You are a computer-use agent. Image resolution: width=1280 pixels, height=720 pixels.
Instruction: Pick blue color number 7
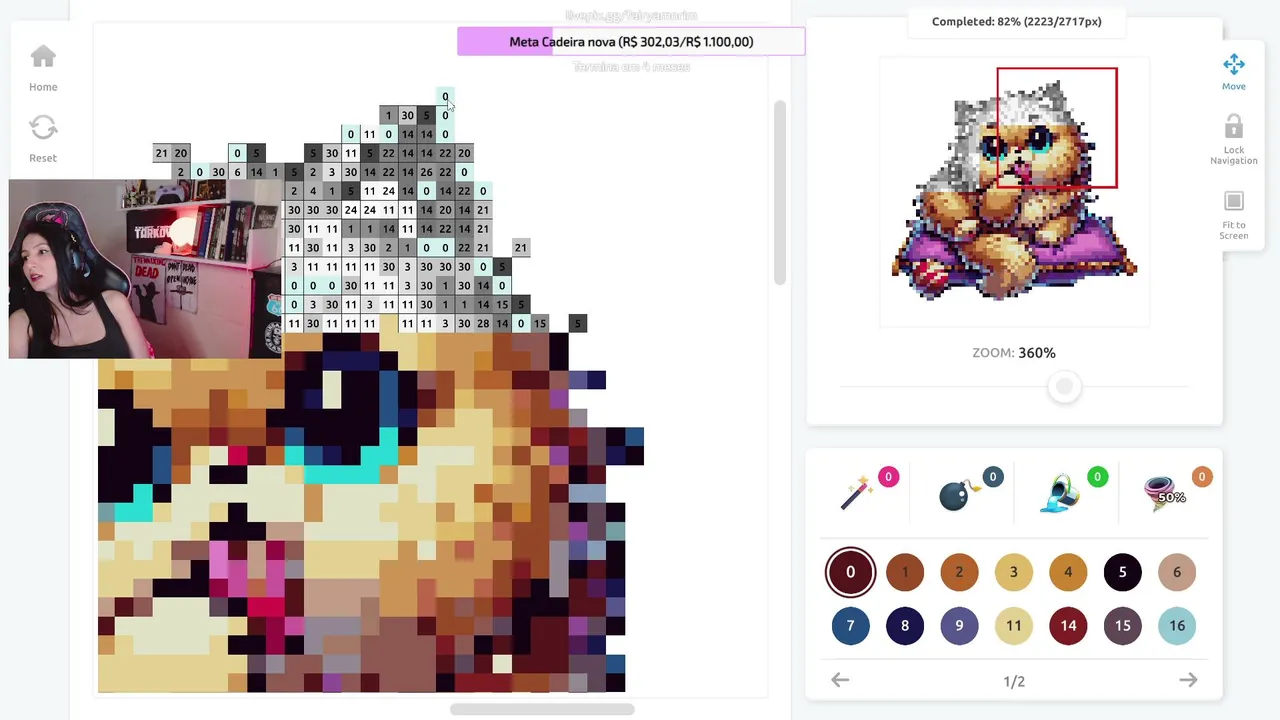[850, 626]
